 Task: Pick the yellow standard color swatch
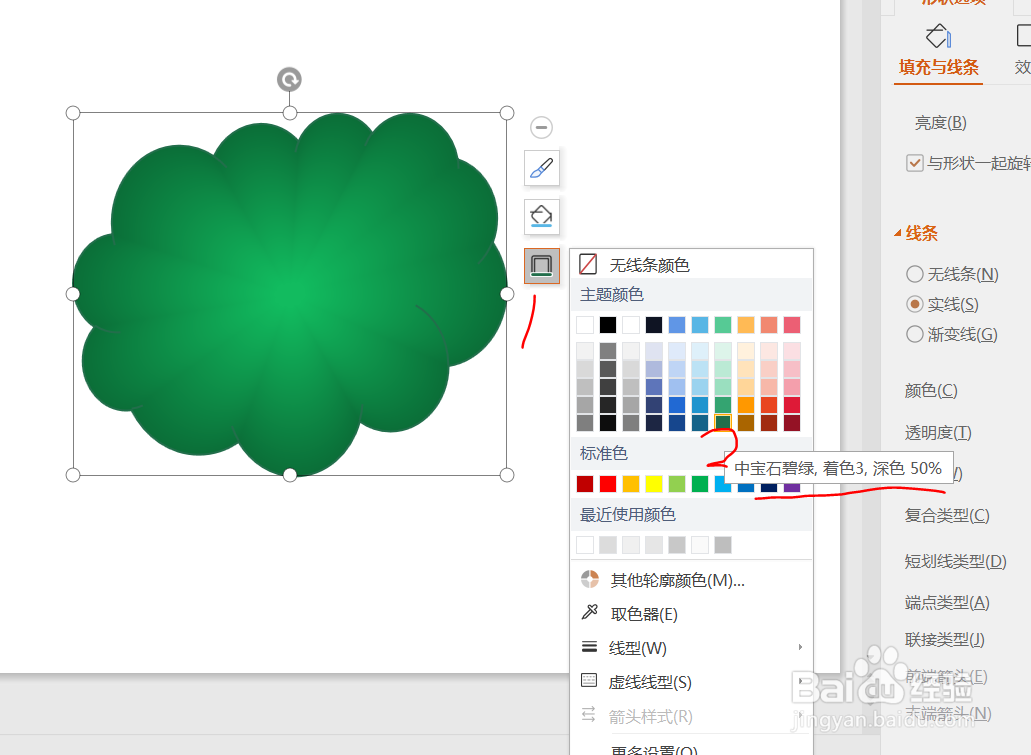(654, 484)
